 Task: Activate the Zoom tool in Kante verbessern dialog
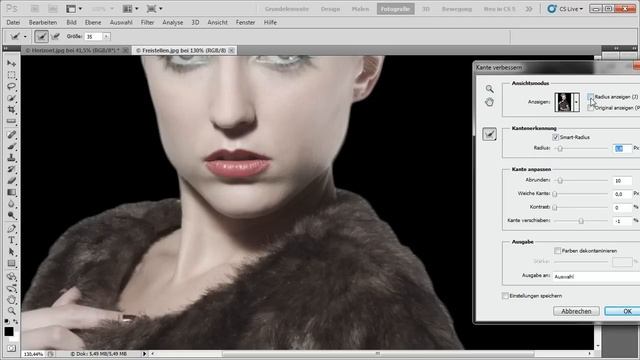(x=489, y=89)
